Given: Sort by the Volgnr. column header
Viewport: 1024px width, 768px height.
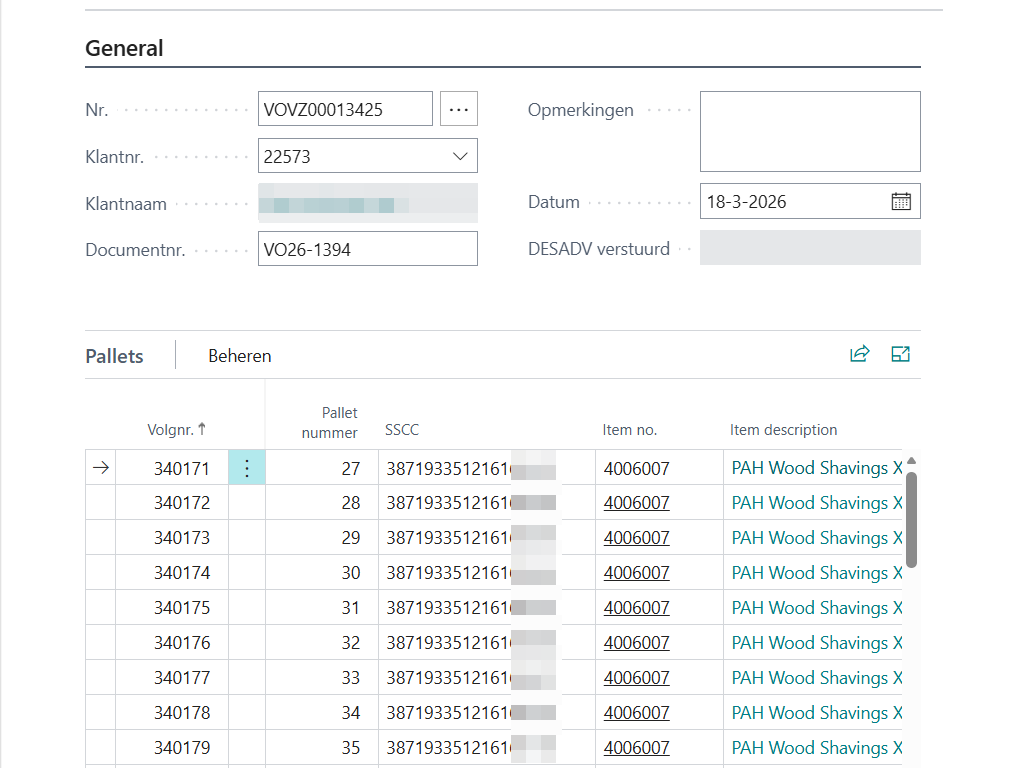Looking at the screenshot, I should coord(176,430).
